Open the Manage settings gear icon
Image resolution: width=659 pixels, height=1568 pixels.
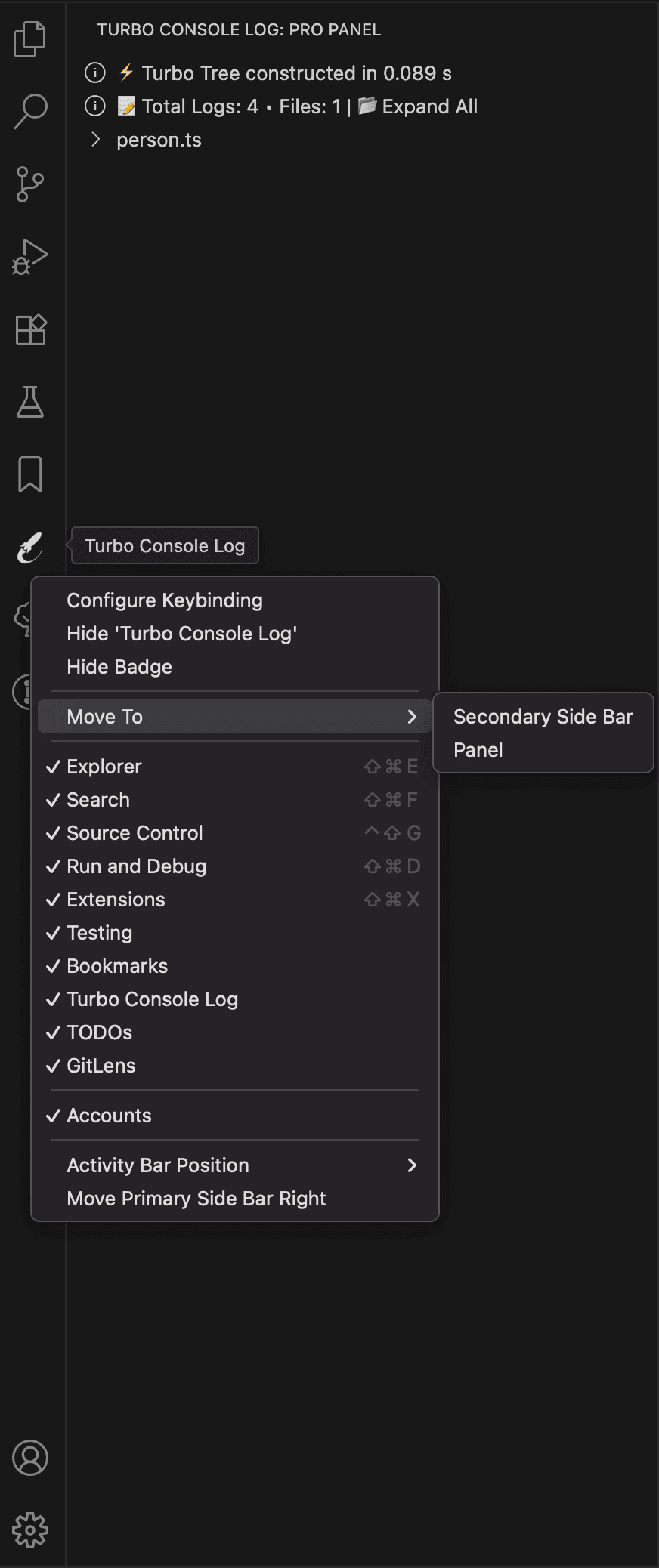(30, 1530)
